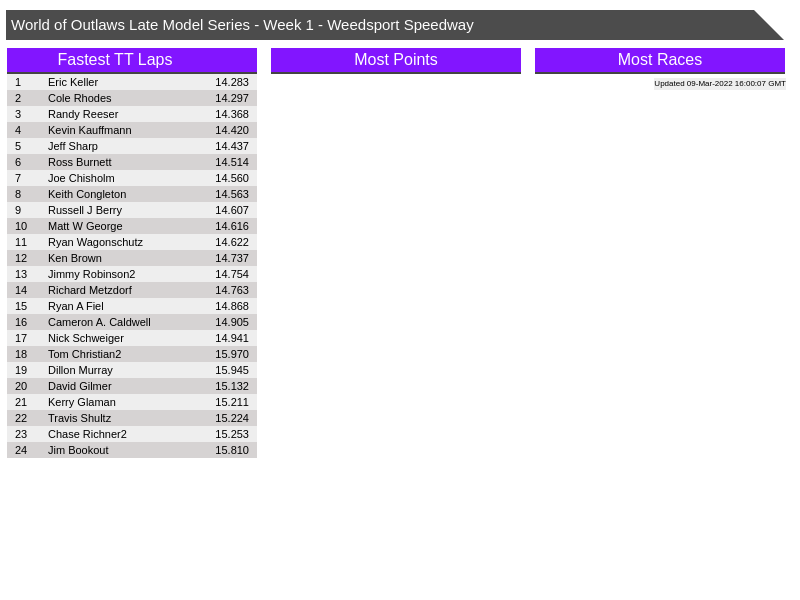The width and height of the screenshot is (800, 600).
Task: Select Ross Burnett in the lap list
Action: (x=79, y=162)
